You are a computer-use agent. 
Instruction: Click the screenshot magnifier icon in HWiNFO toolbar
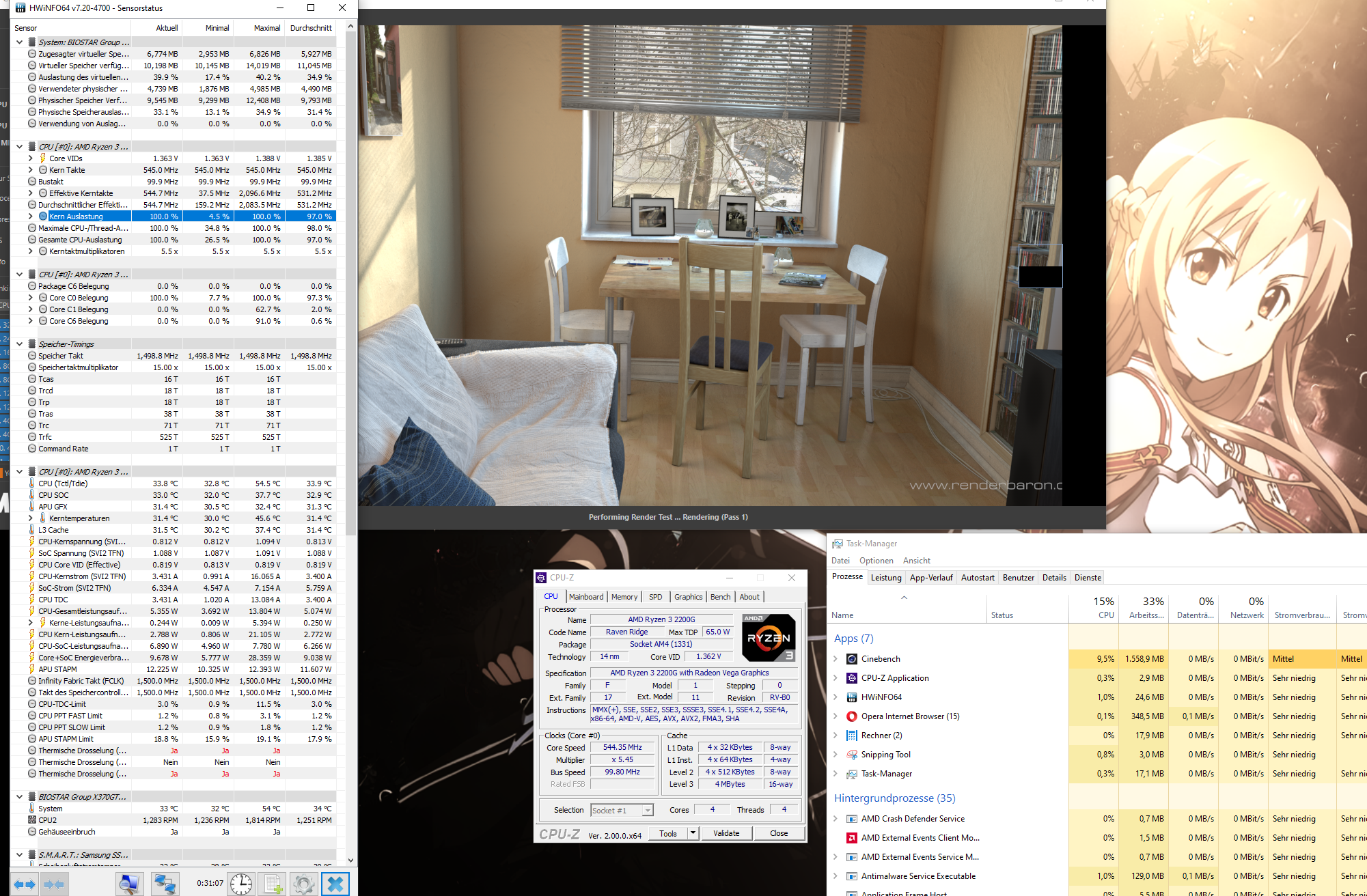coord(128,884)
